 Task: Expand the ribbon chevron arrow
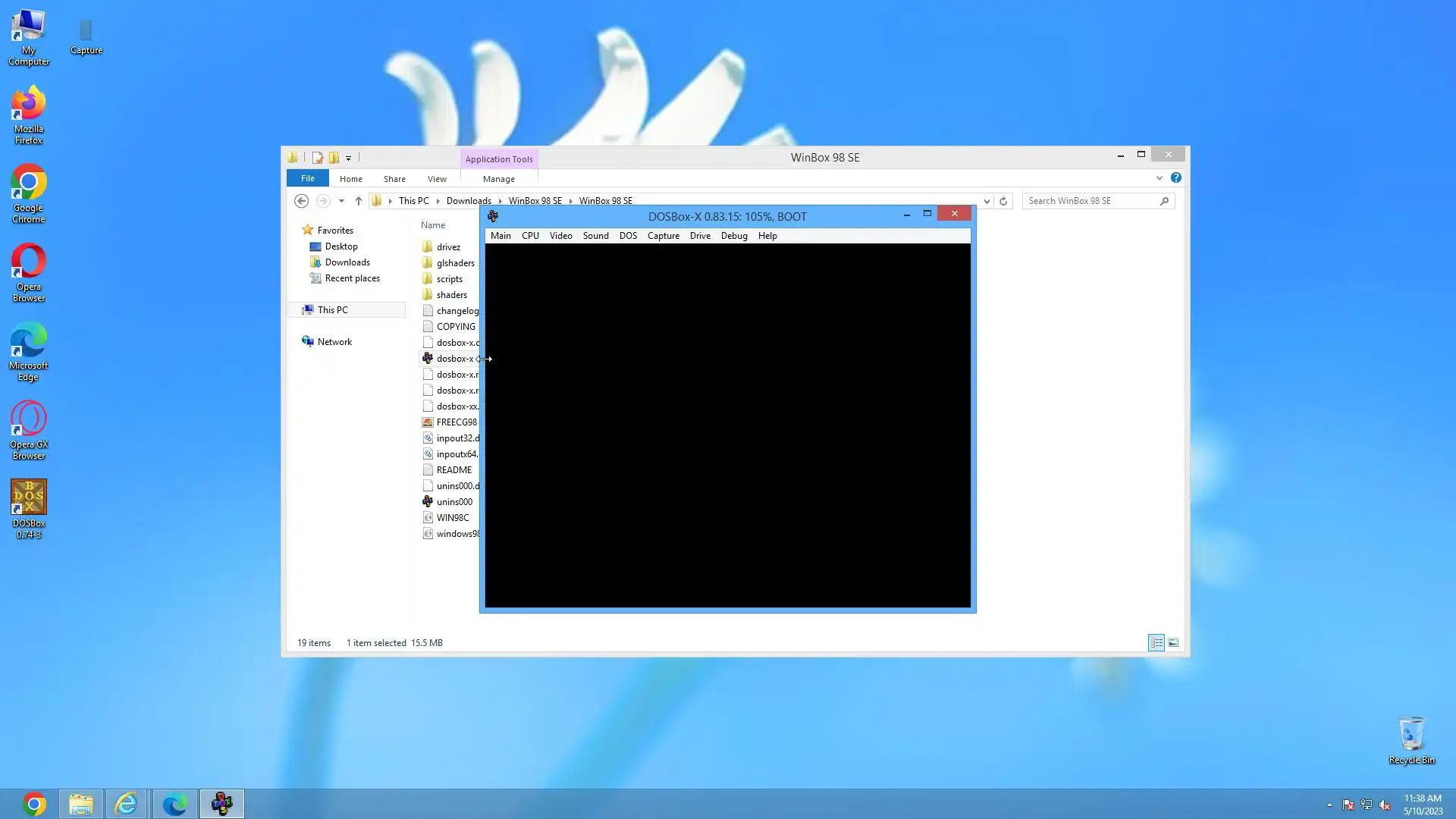point(1159,178)
